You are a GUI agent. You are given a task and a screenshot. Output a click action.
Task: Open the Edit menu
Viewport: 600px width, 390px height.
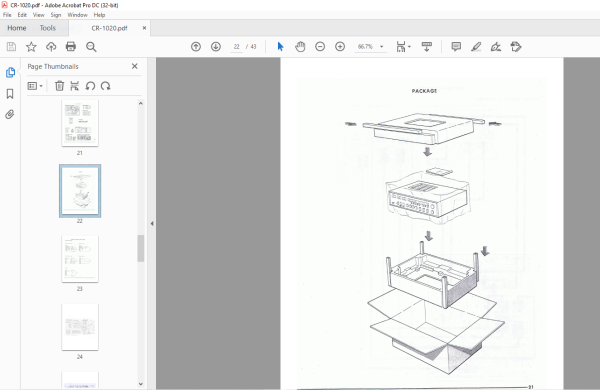22,15
